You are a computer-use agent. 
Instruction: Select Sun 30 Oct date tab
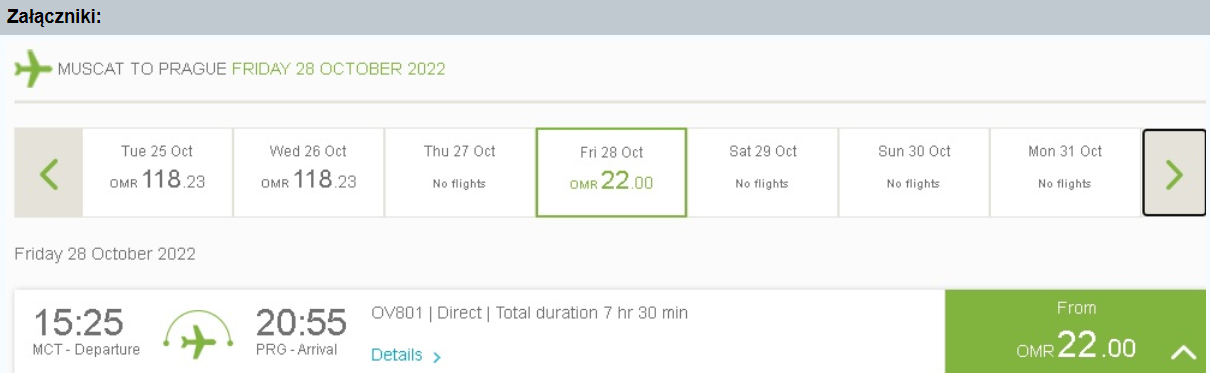(x=914, y=173)
